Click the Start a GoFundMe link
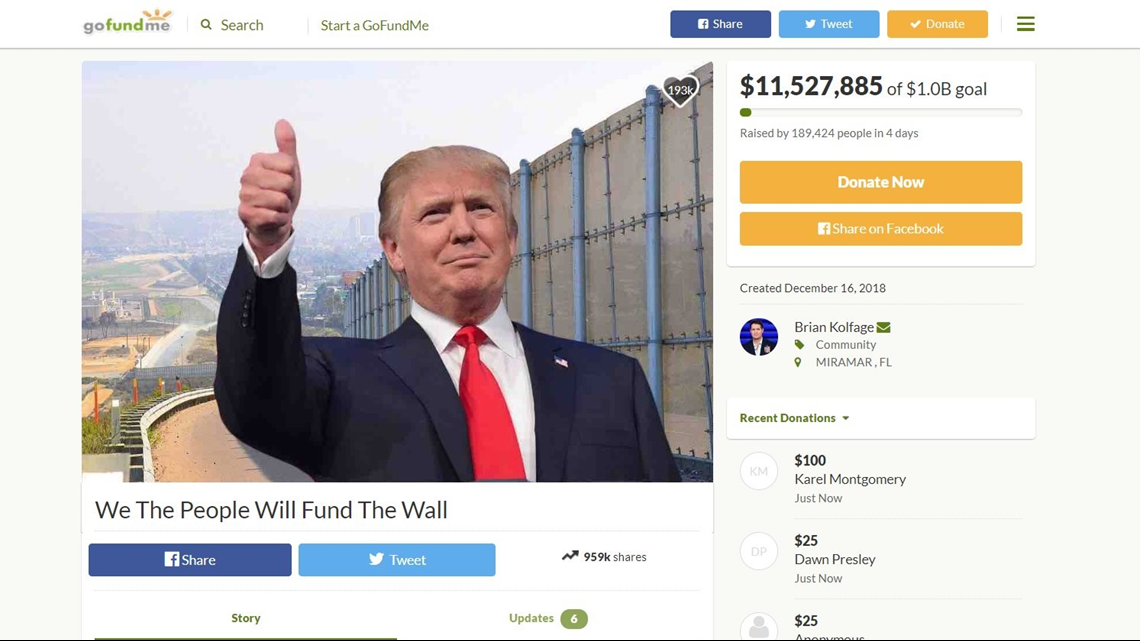The height and width of the screenshot is (641, 1140). [374, 25]
